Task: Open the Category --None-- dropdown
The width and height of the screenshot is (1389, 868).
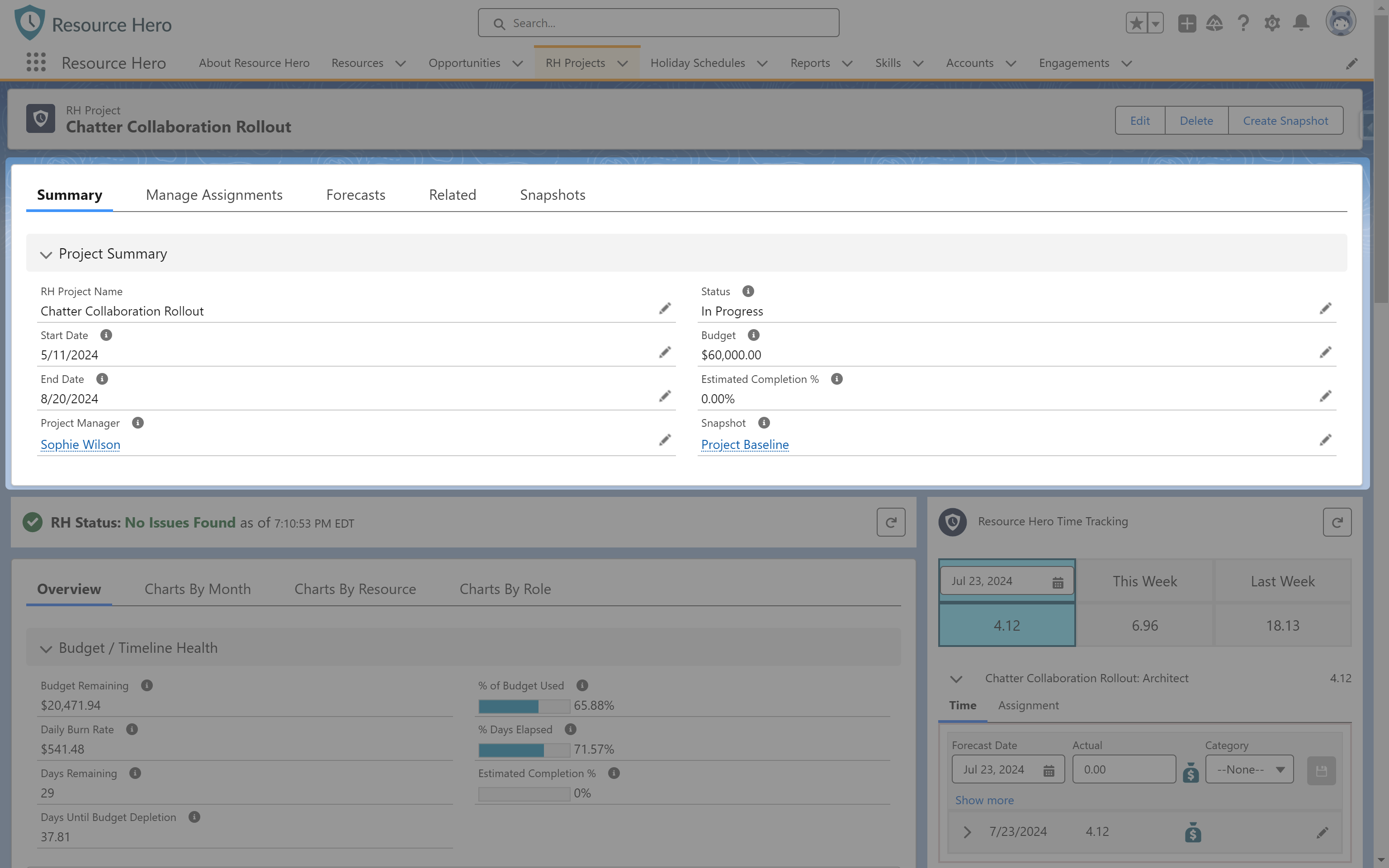Action: pyautogui.click(x=1249, y=769)
